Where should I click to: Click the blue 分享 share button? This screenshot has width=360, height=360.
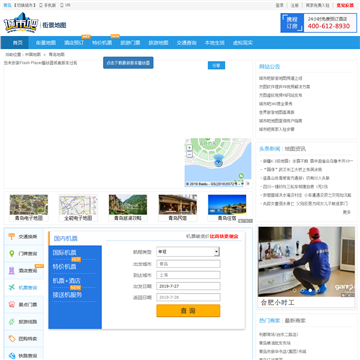(216, 65)
